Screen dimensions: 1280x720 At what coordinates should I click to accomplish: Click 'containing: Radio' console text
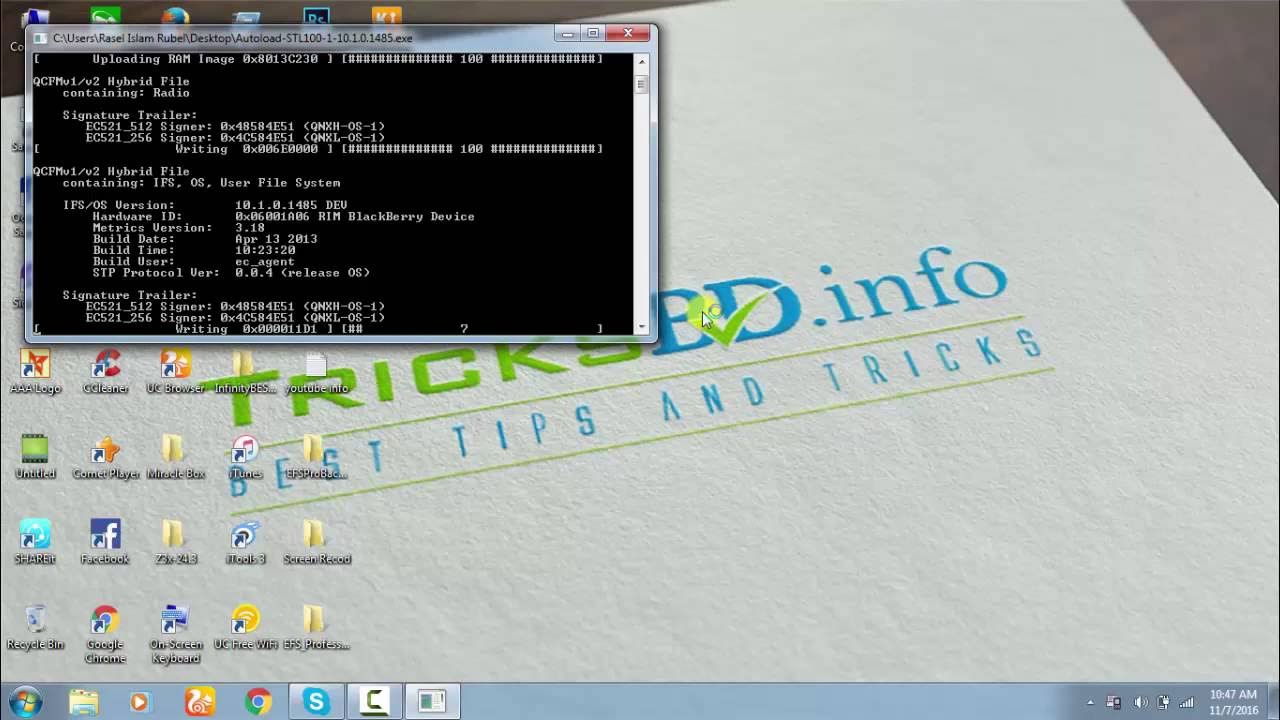coord(126,93)
